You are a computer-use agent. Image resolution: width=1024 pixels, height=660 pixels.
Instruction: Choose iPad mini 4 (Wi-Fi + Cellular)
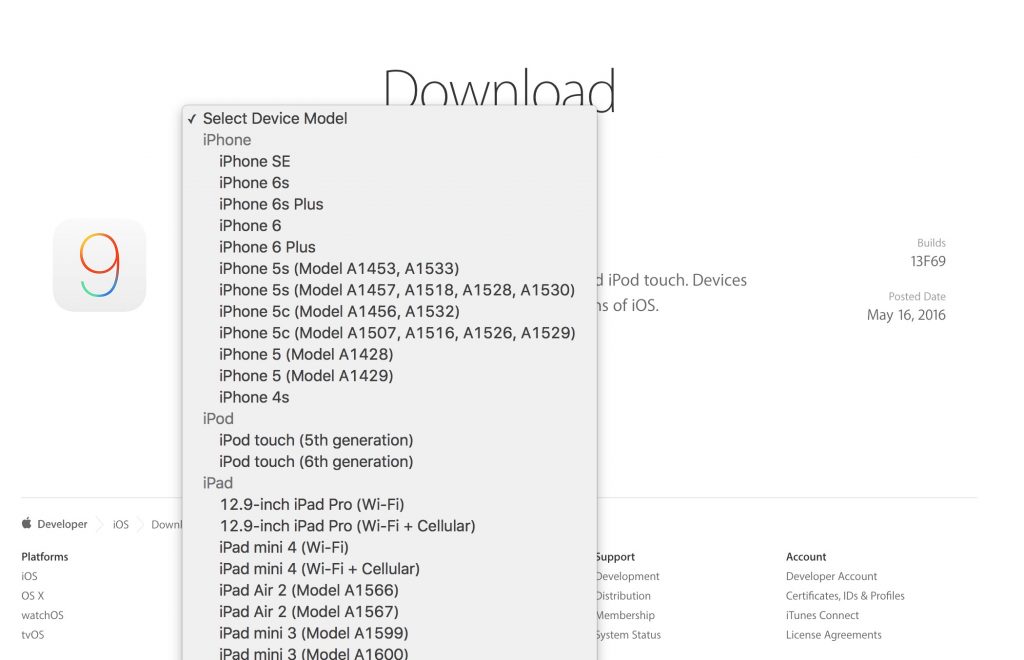320,568
